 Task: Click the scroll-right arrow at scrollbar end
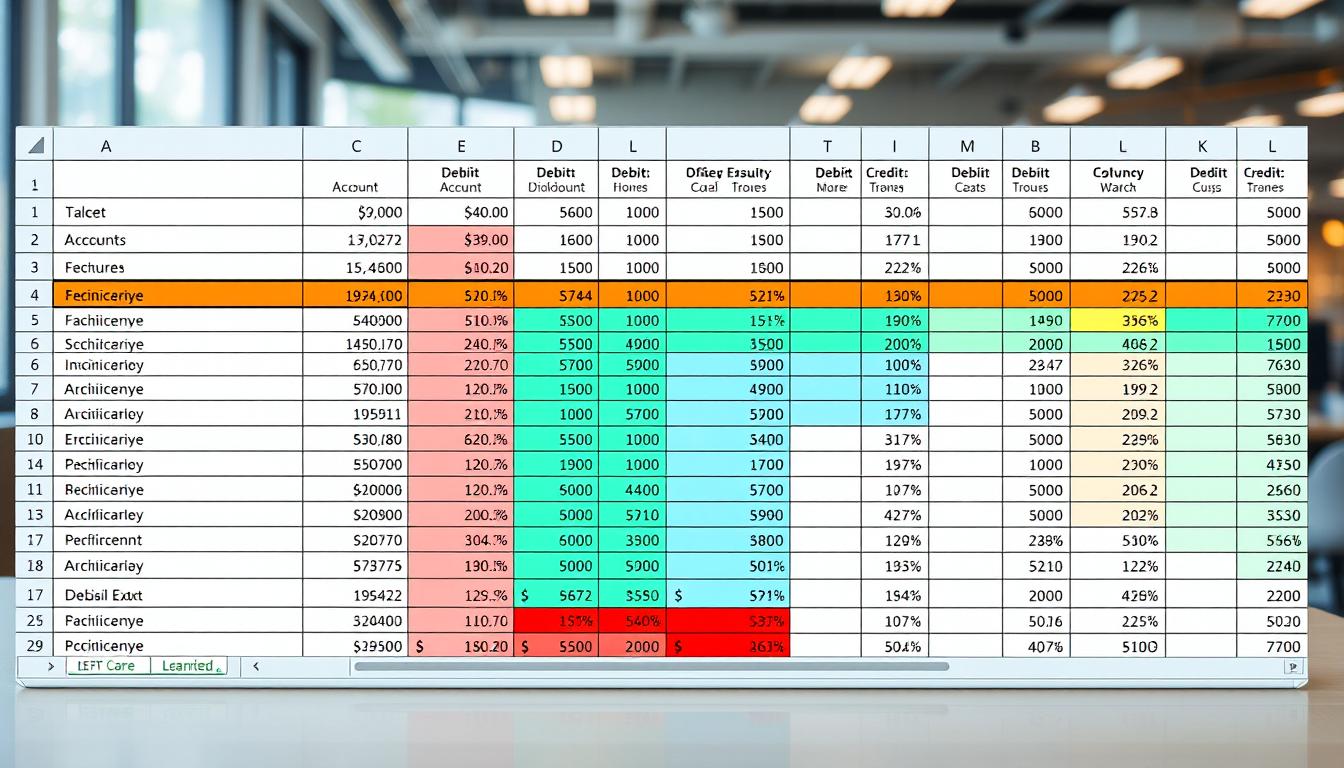pyautogui.click(x=1294, y=667)
